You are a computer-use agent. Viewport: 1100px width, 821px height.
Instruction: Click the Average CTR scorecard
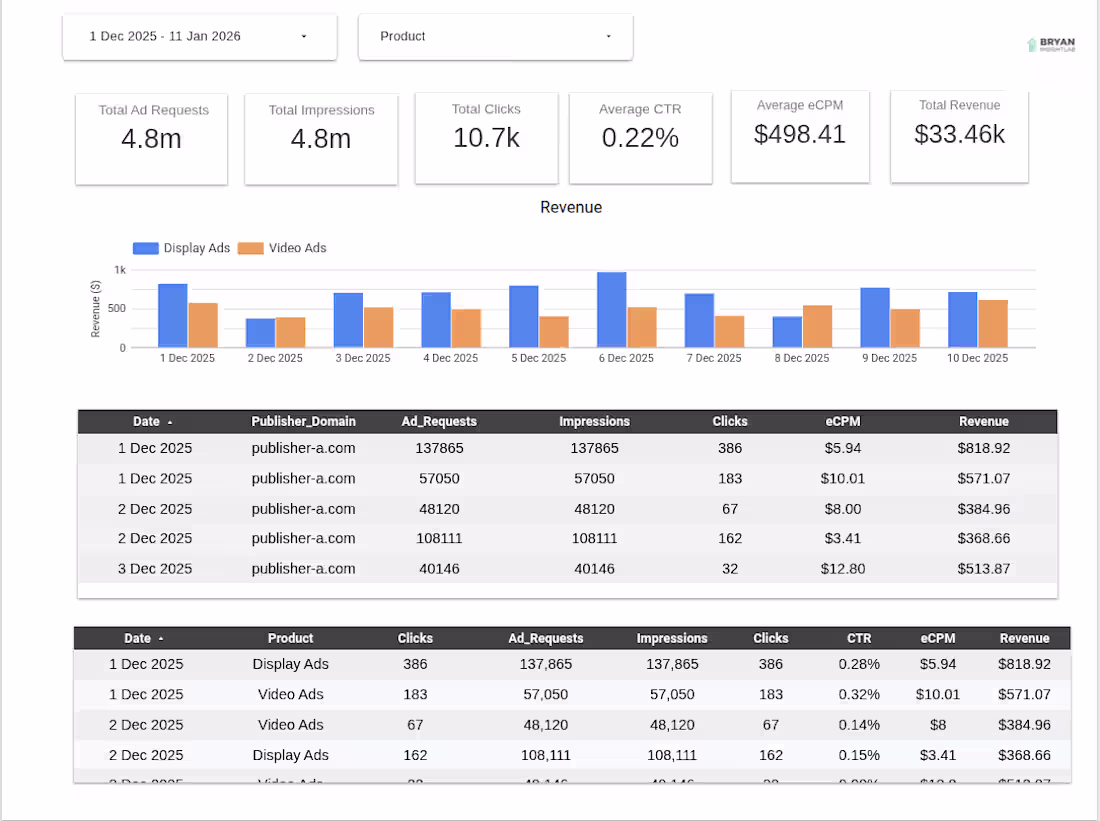(640, 137)
